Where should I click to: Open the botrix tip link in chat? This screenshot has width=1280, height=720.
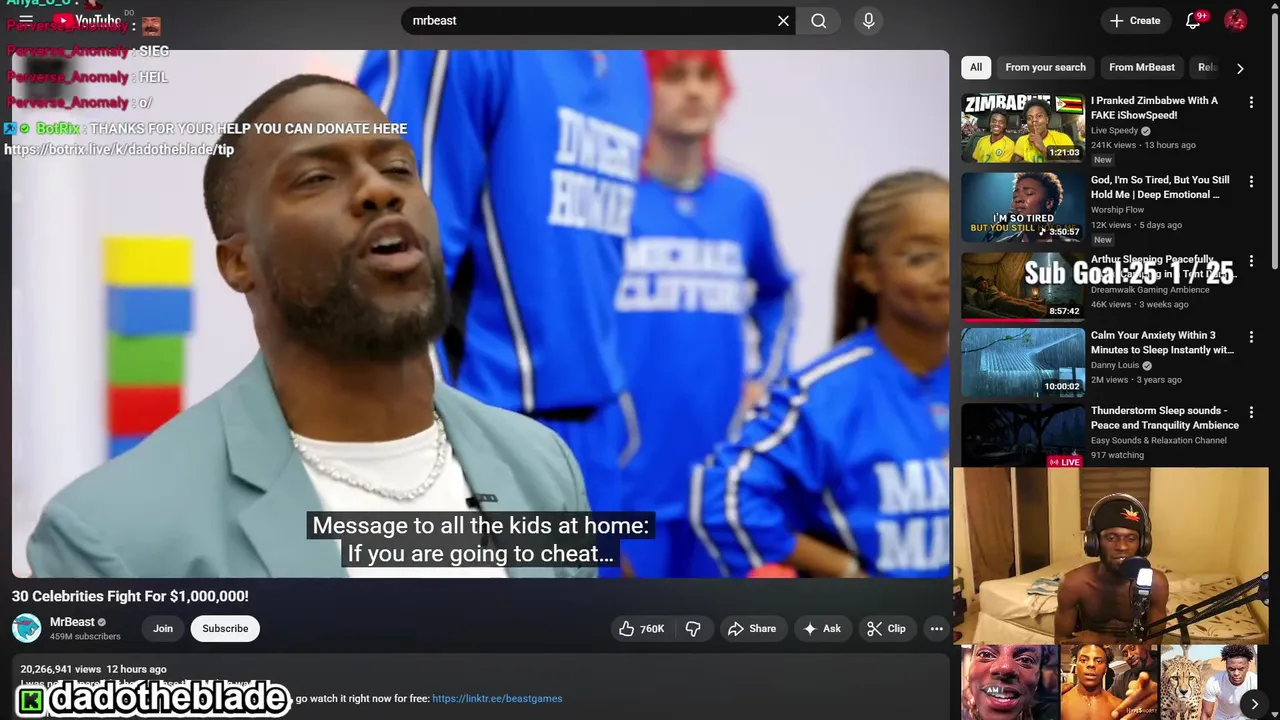(119, 150)
